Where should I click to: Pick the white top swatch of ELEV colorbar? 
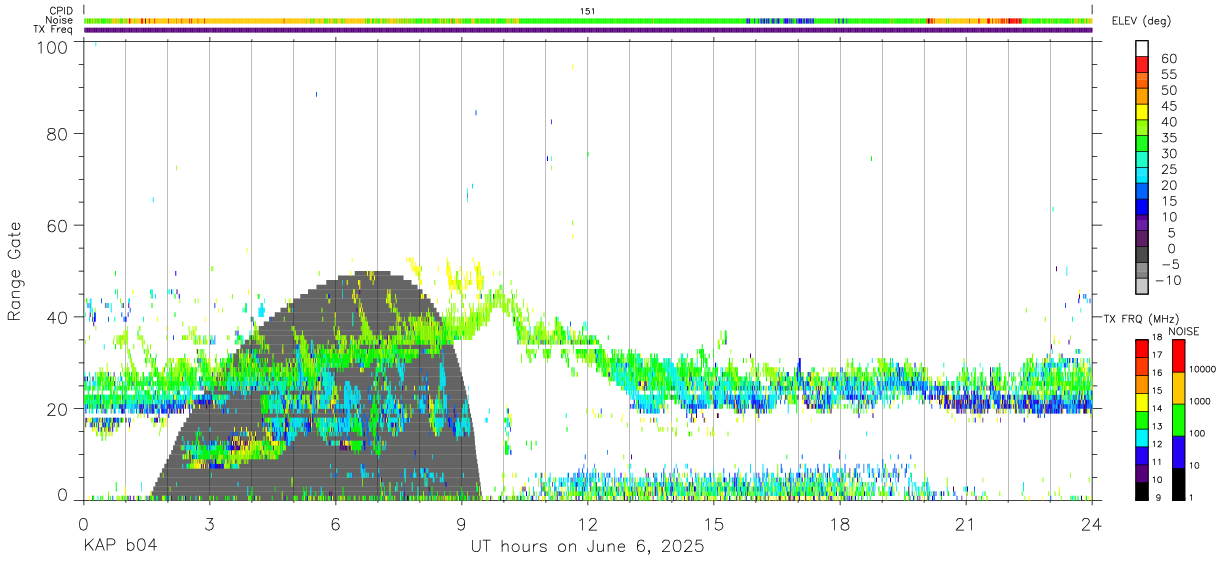(x=1143, y=48)
